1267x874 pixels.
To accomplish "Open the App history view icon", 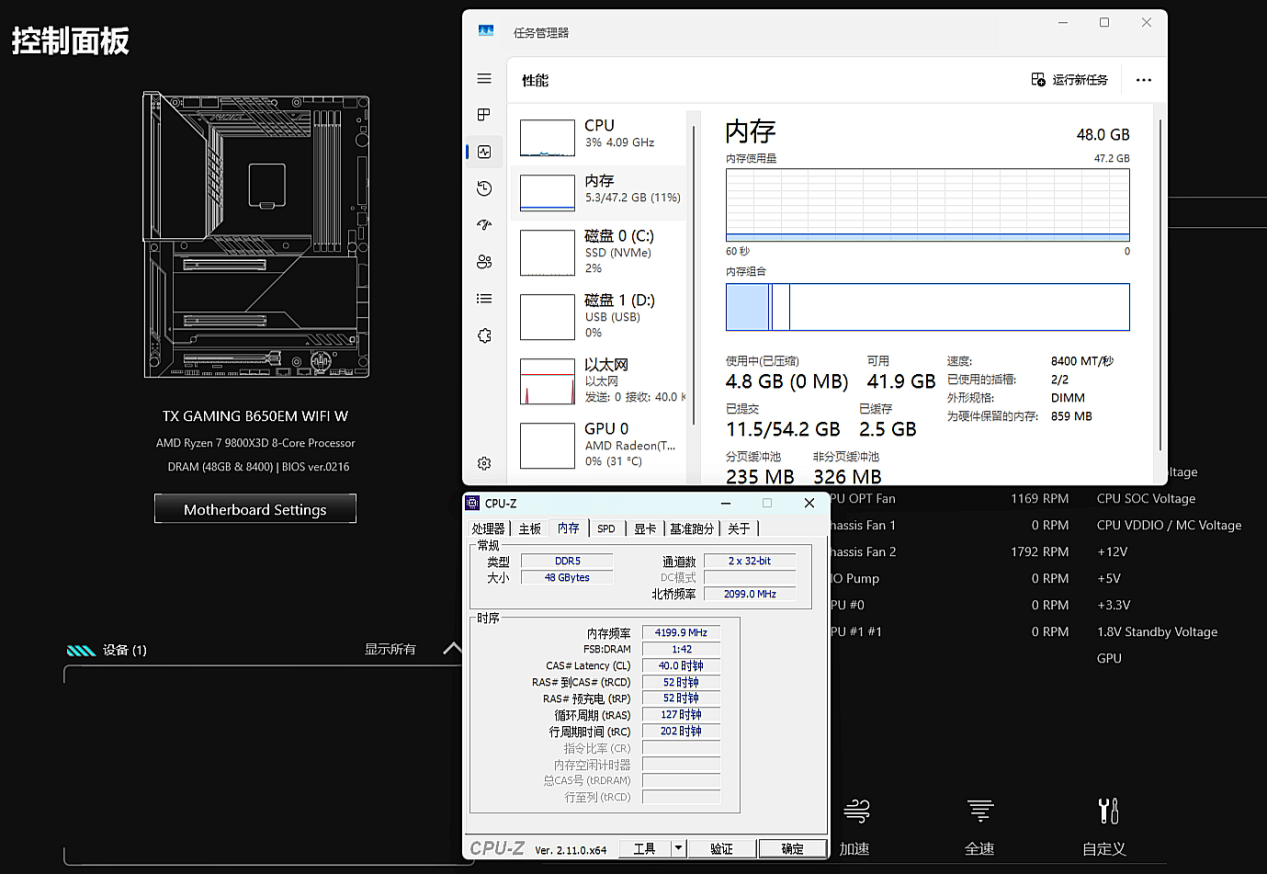I will (x=484, y=188).
